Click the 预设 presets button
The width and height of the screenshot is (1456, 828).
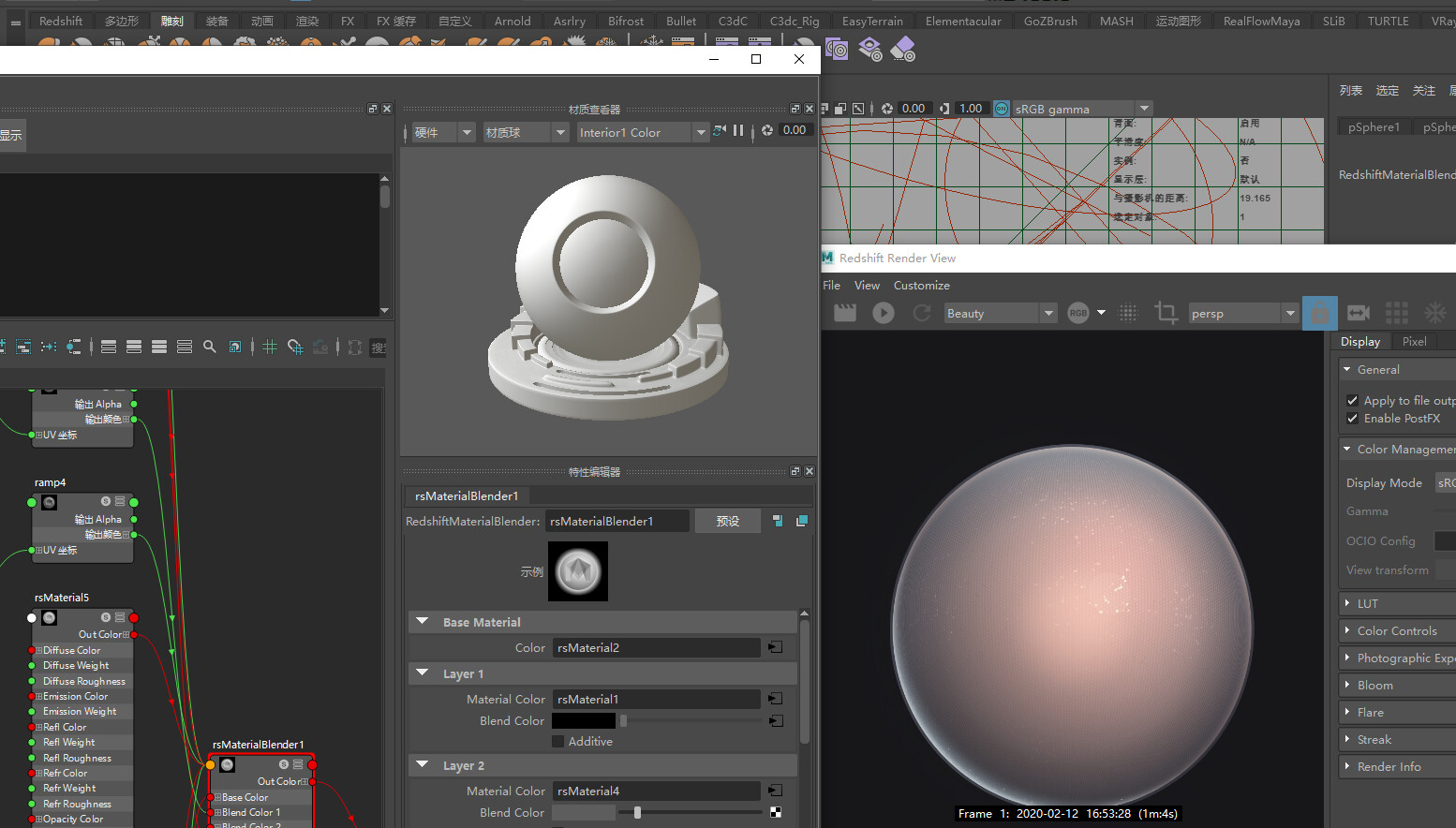coord(728,521)
